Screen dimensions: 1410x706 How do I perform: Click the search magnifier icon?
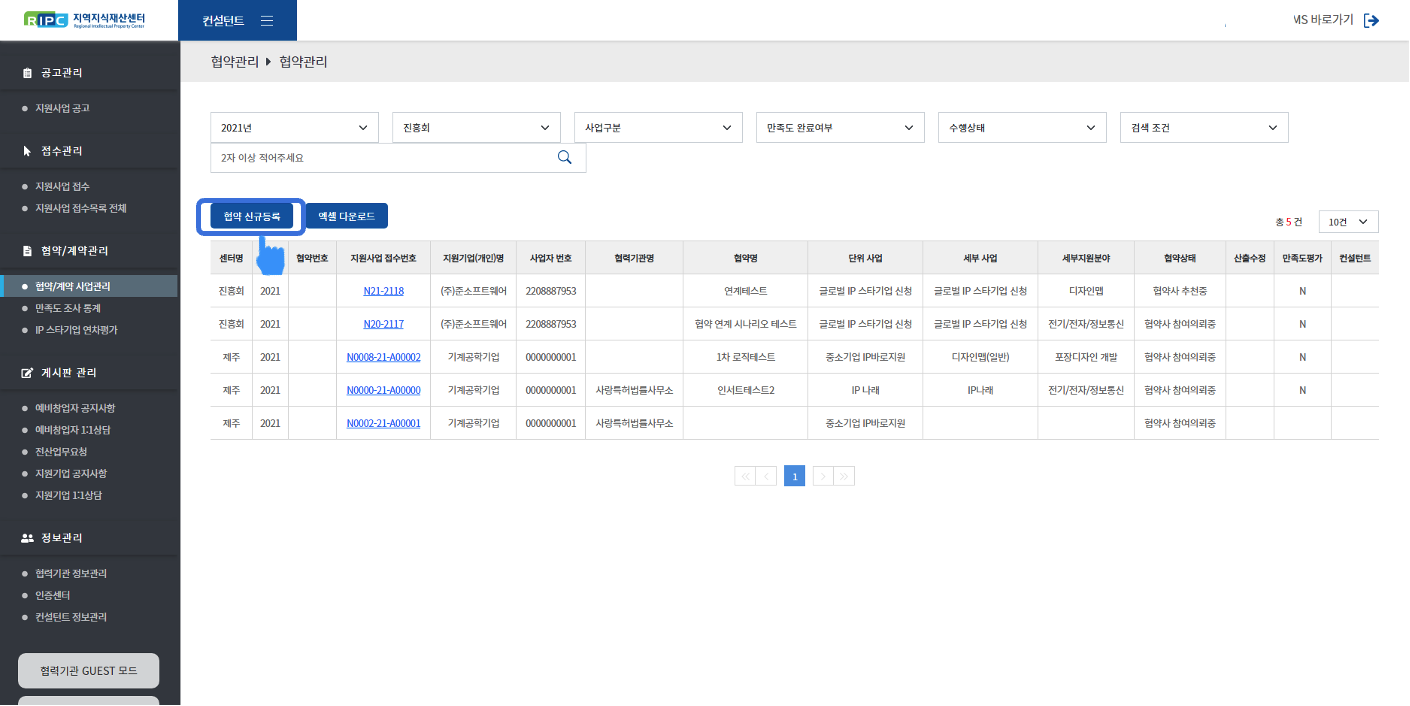click(564, 157)
